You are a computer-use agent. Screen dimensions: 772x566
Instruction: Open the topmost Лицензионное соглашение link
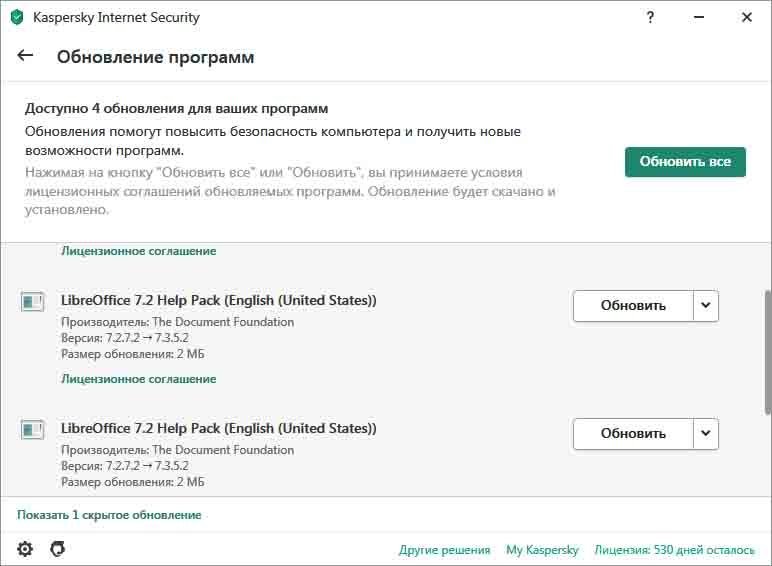138,251
